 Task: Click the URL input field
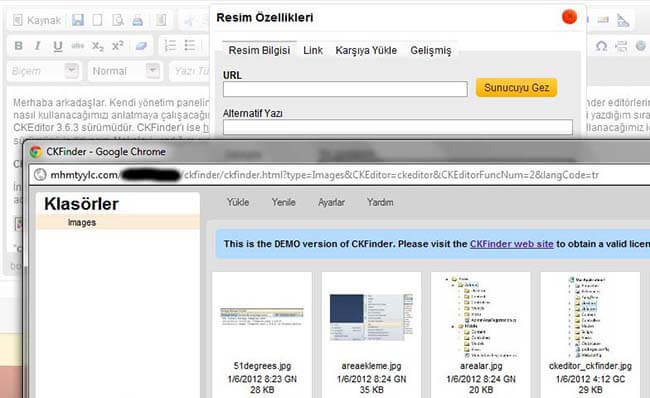[345, 89]
